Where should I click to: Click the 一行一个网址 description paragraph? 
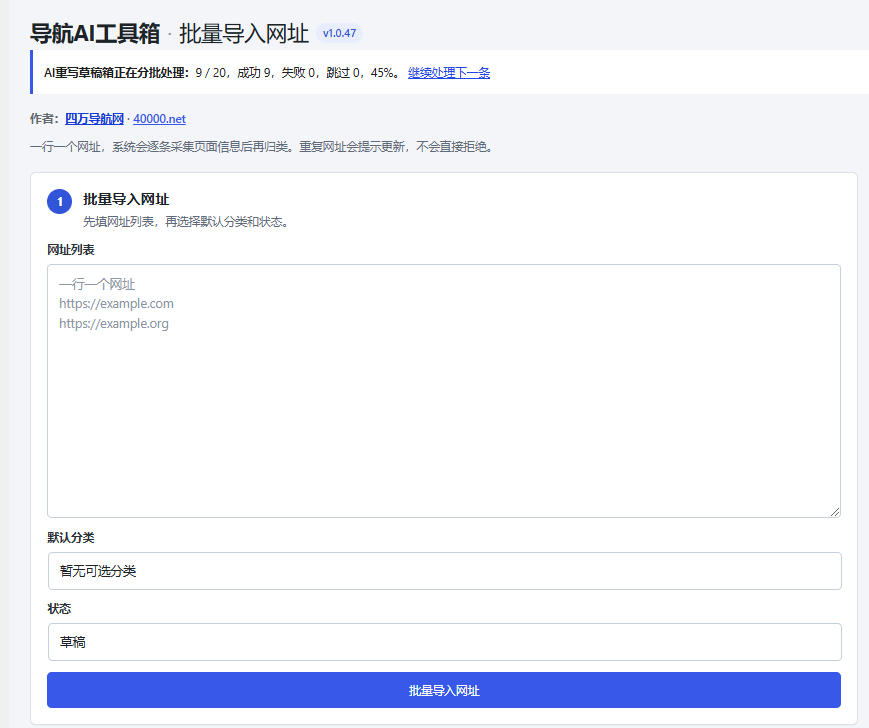(262, 147)
